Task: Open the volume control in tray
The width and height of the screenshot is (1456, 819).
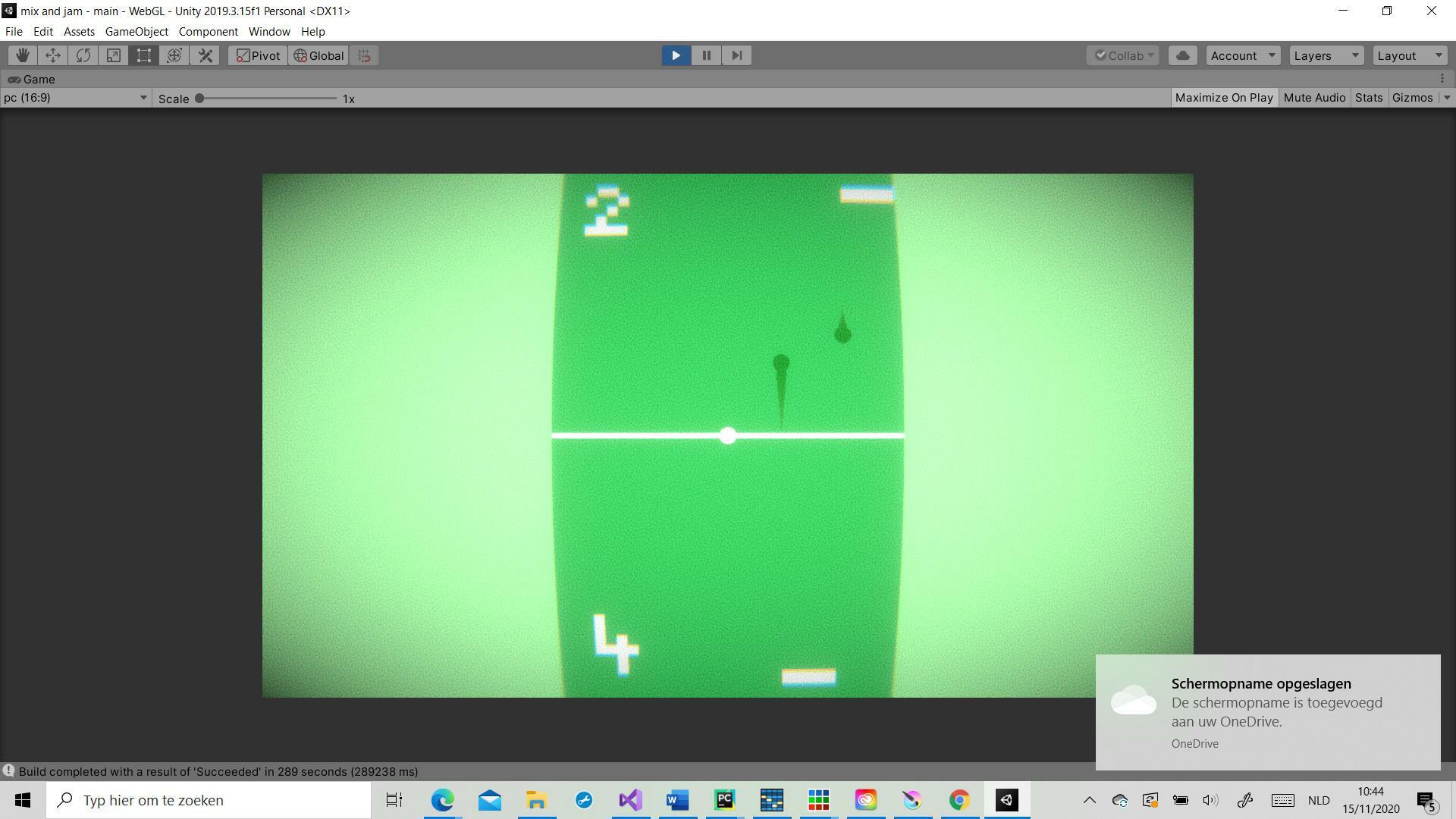Action: tap(1210, 800)
